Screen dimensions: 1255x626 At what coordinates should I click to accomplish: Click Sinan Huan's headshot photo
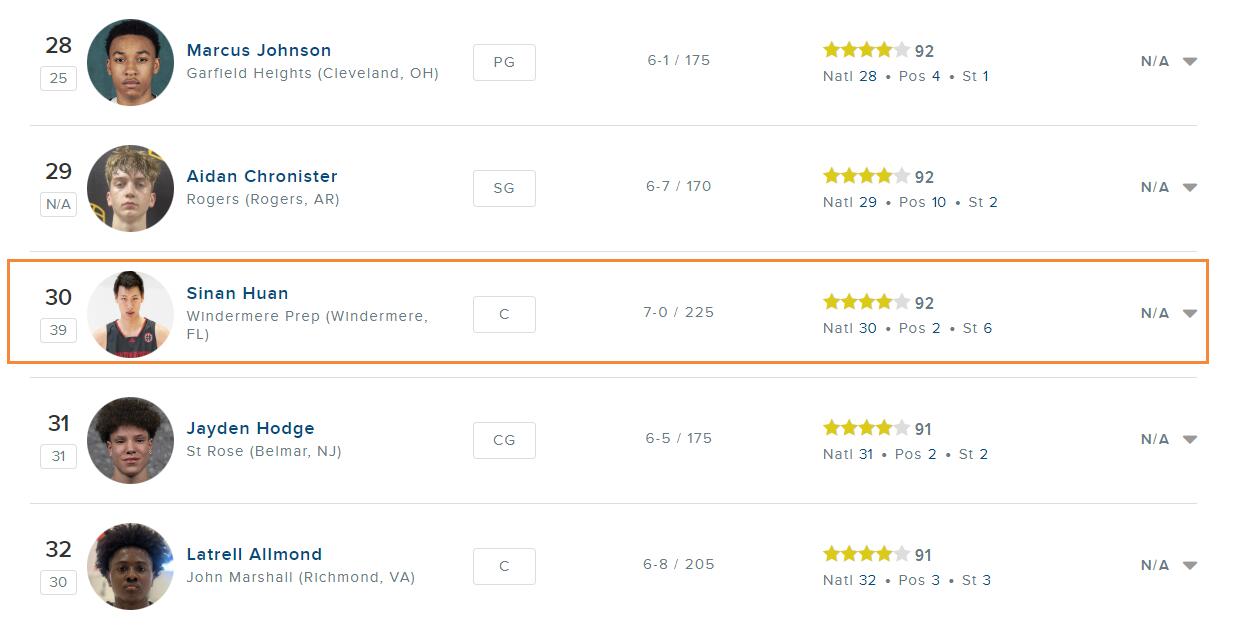tap(130, 314)
